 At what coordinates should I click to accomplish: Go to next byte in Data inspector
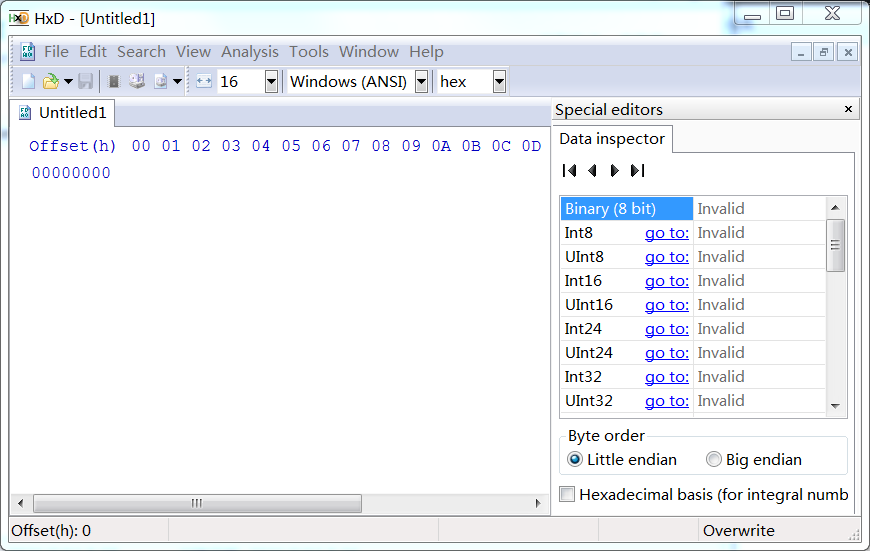click(614, 171)
